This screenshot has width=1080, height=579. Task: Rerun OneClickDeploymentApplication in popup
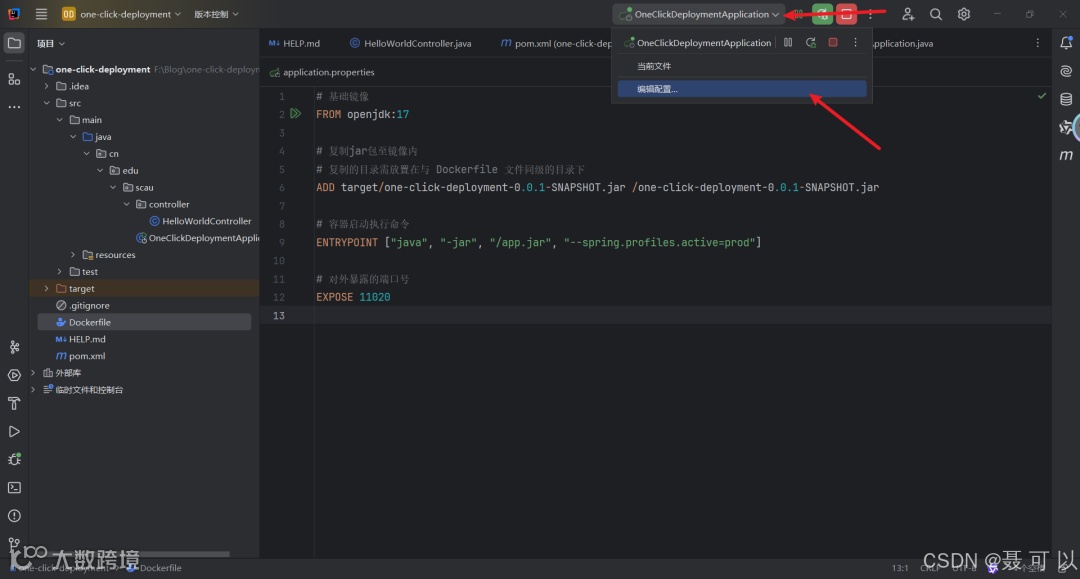811,43
